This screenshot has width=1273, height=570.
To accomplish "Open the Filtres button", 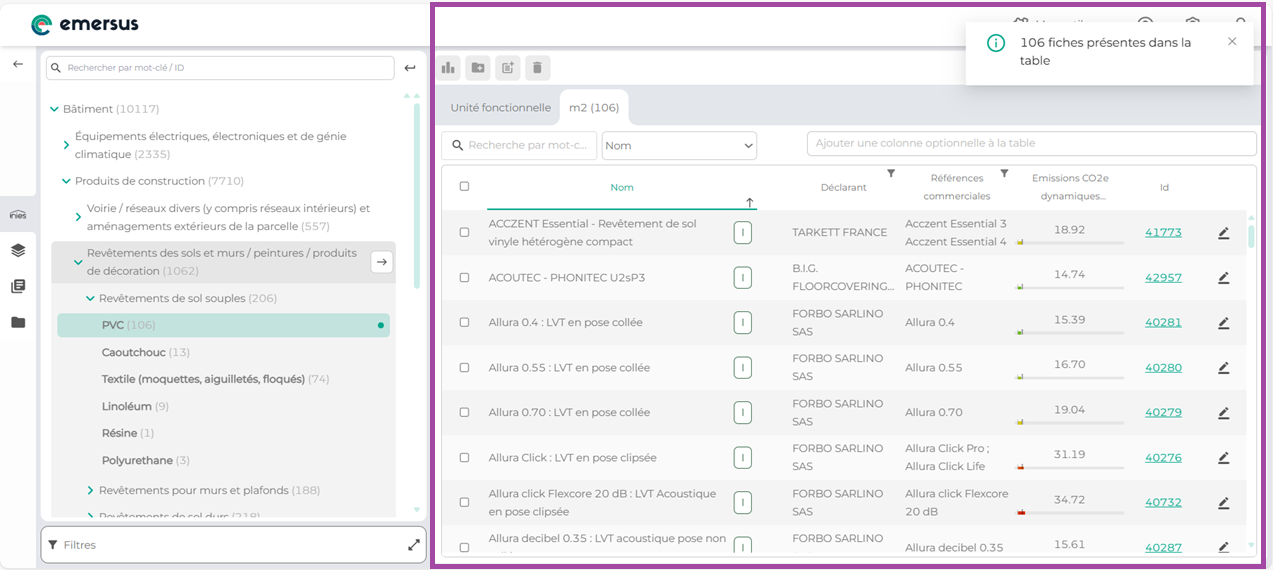I will coord(233,545).
